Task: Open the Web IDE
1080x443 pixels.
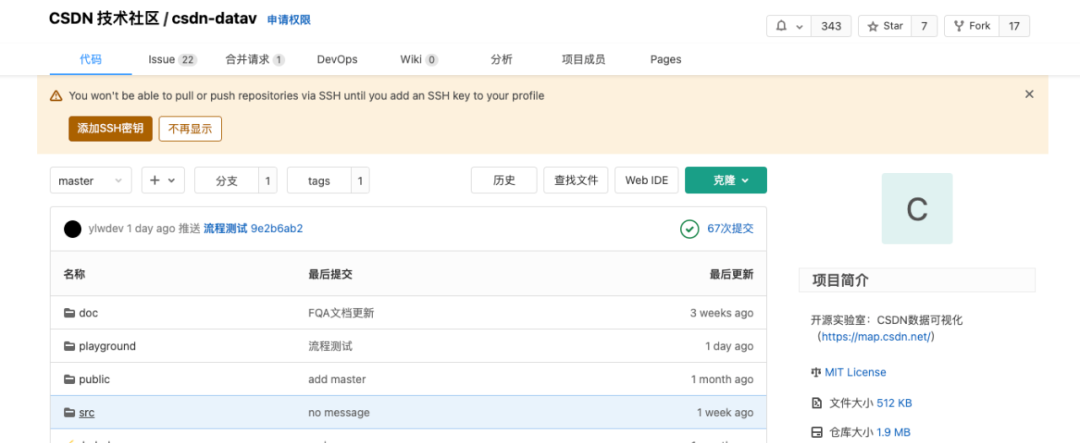Action: tap(646, 181)
